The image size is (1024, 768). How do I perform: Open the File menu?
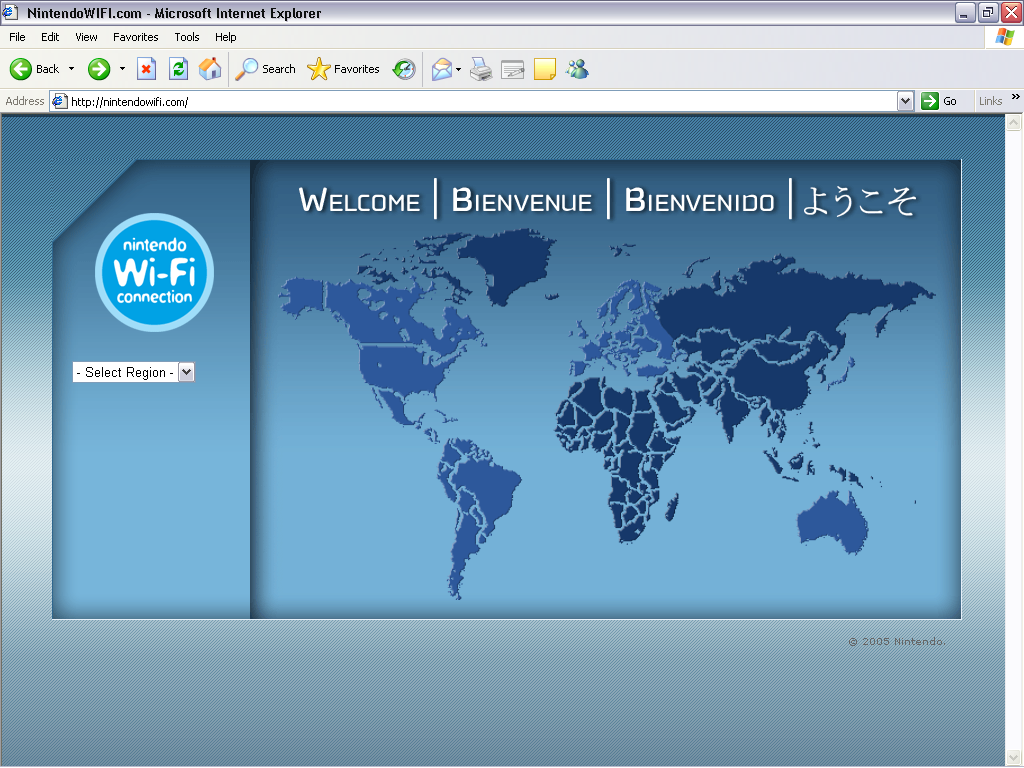pos(17,37)
